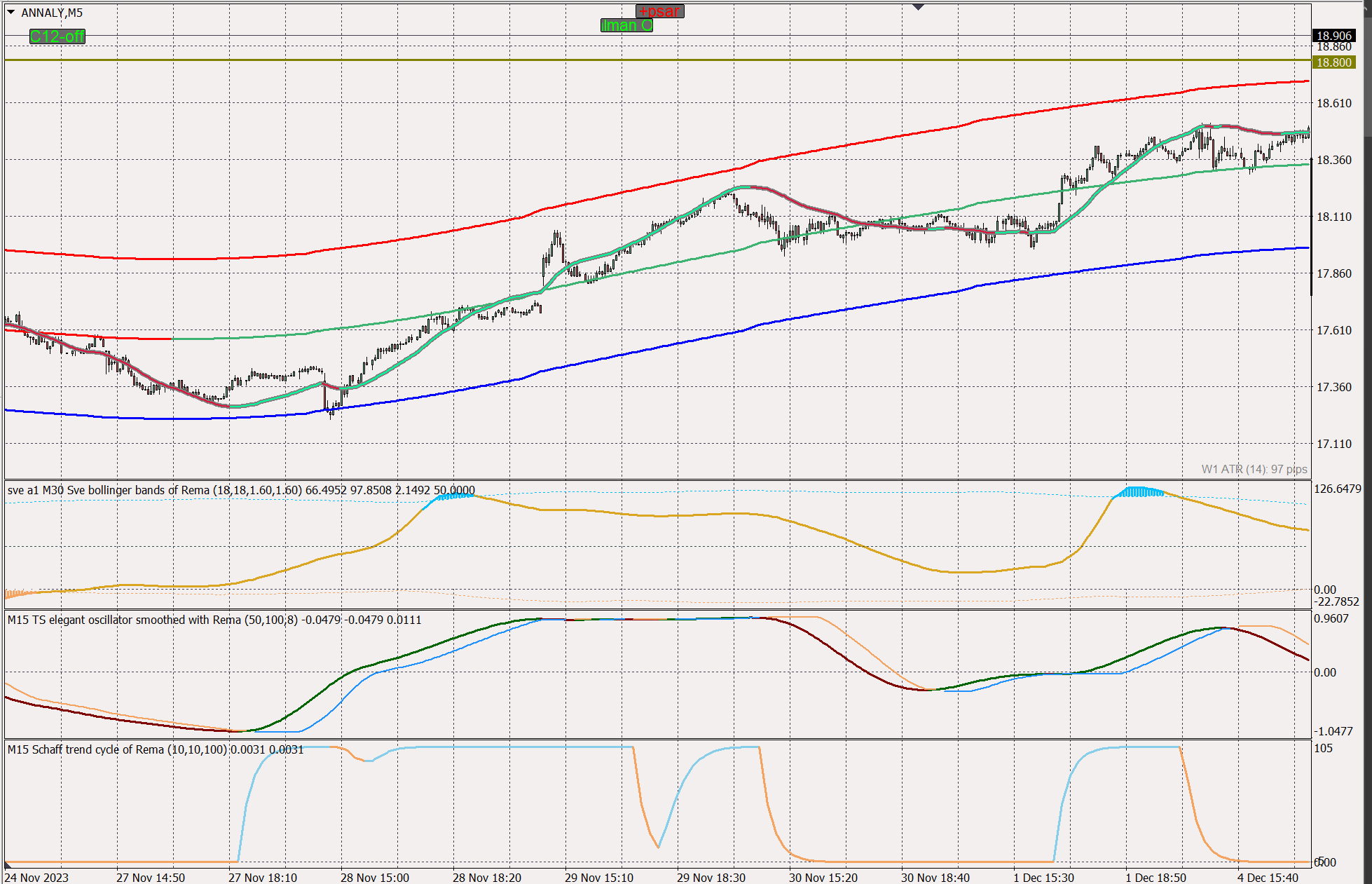Click the current price label 18.906
The image size is (1372, 884).
pos(1333,36)
